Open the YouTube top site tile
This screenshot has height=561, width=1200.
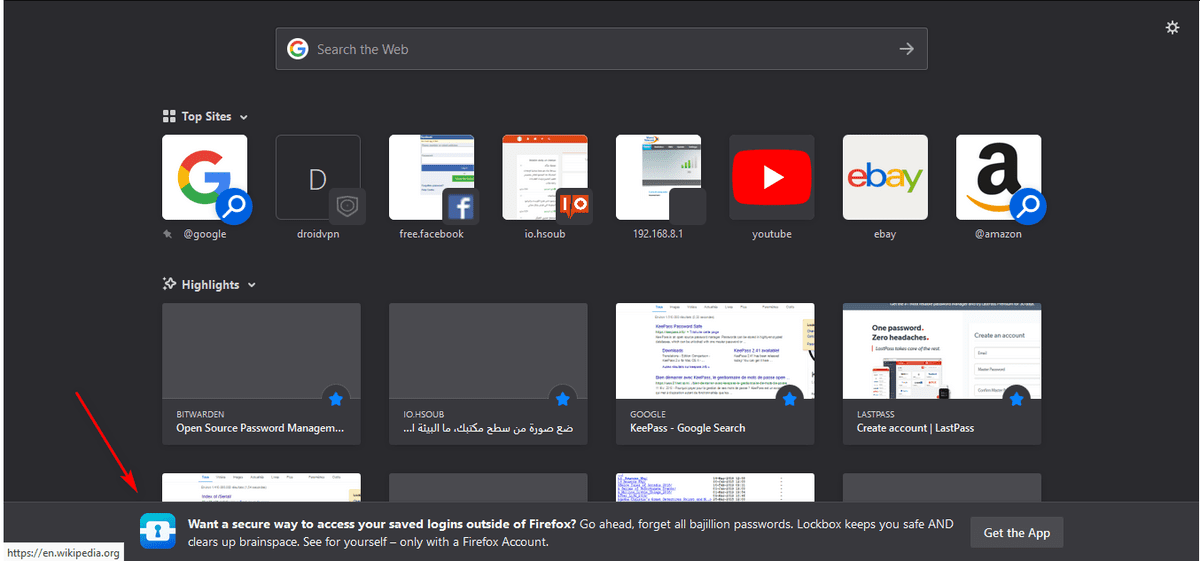[771, 178]
